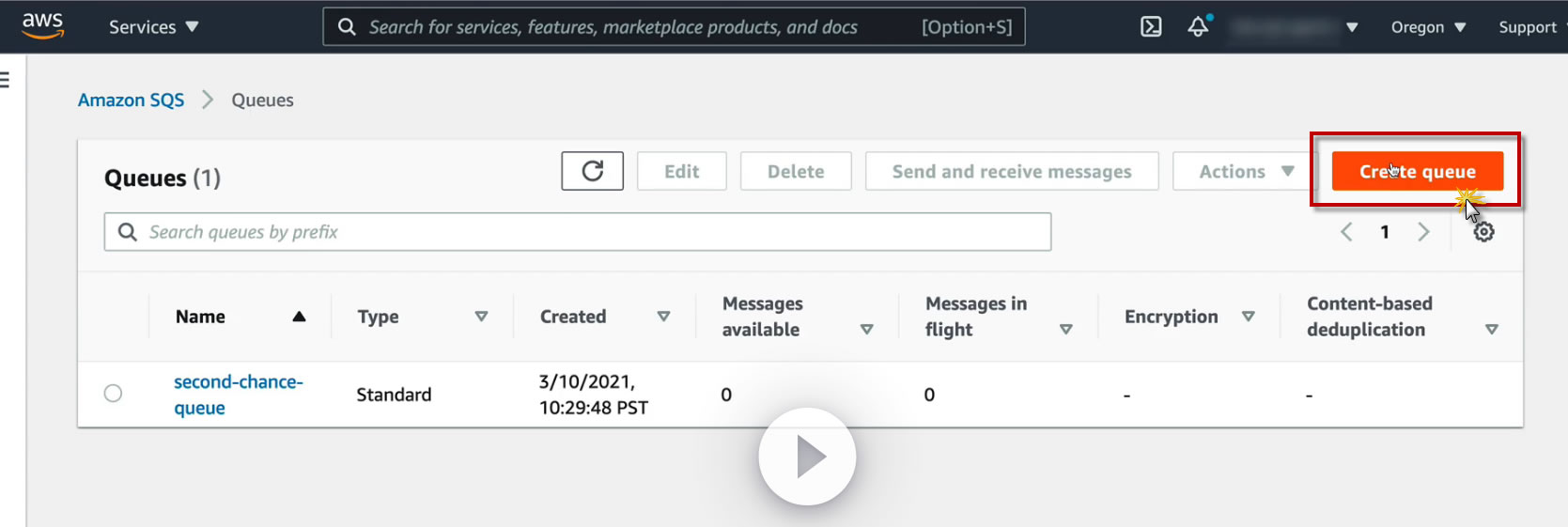Expand the left navigation hamburger menu
Image resolution: width=1568 pixels, height=527 pixels.
coord(5,80)
